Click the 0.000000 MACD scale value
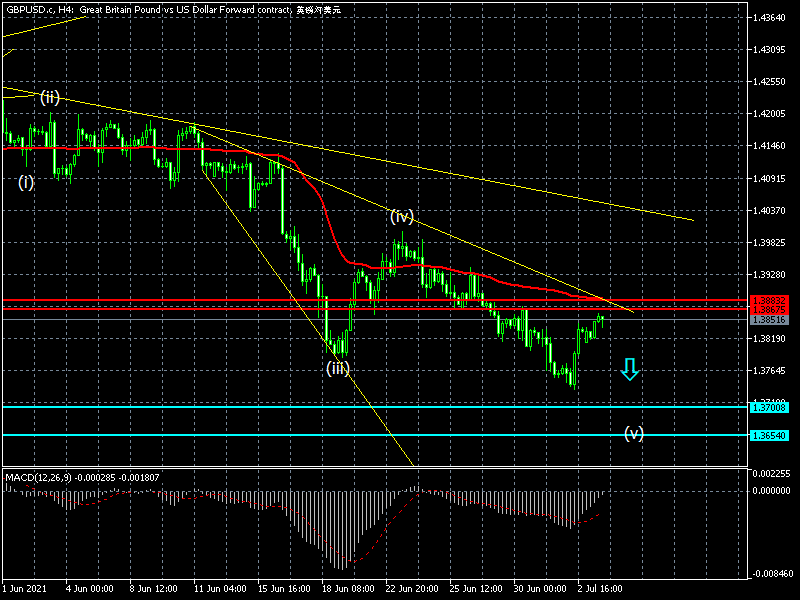The height and width of the screenshot is (600, 800). (771, 490)
